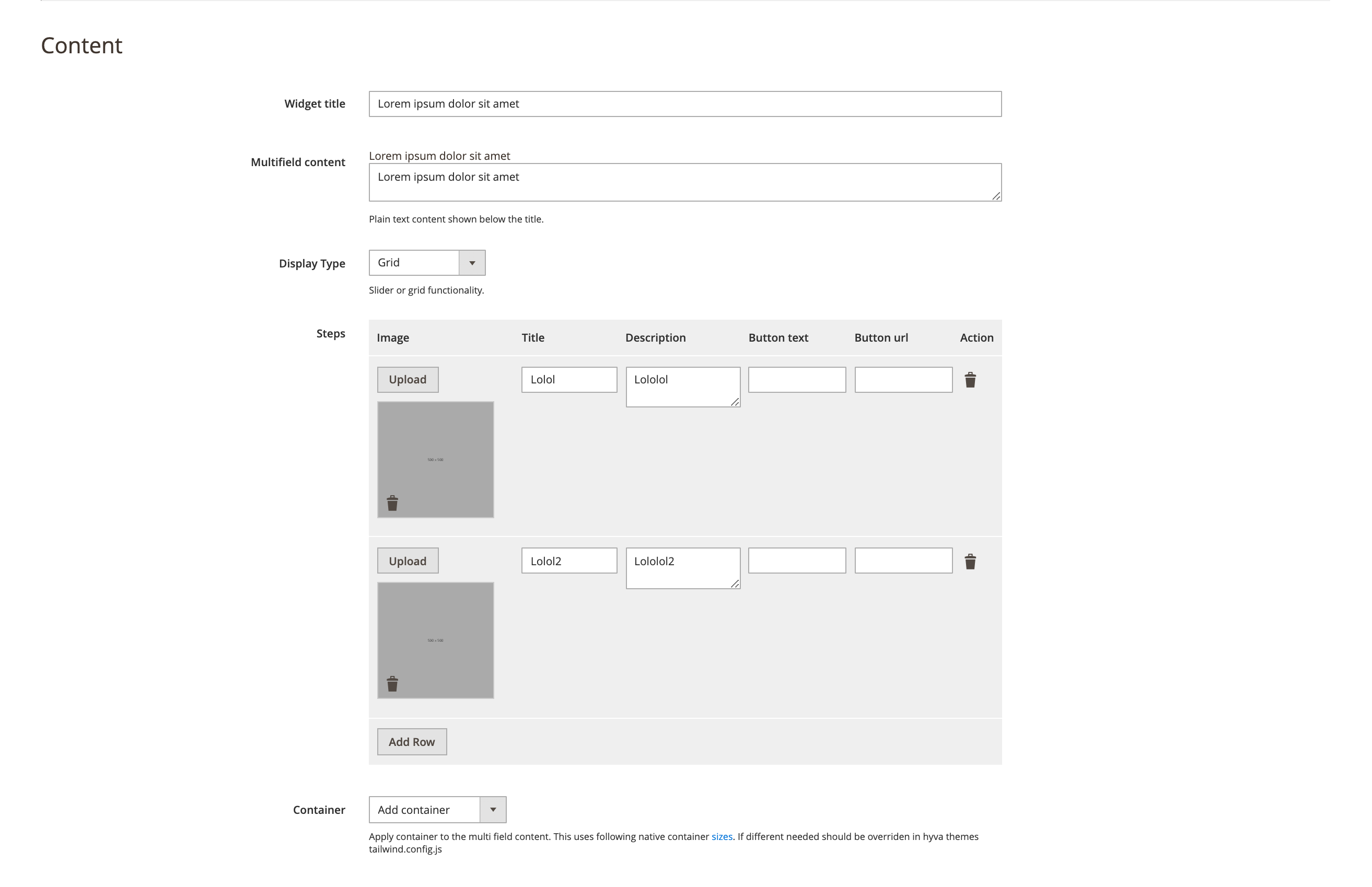Click the Content section heading

82,45
